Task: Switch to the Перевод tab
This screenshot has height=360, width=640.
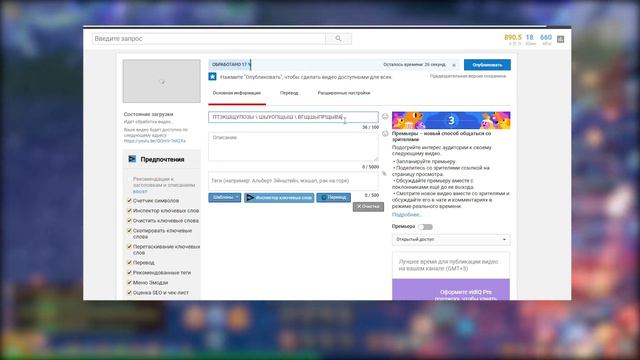Action: (289, 93)
